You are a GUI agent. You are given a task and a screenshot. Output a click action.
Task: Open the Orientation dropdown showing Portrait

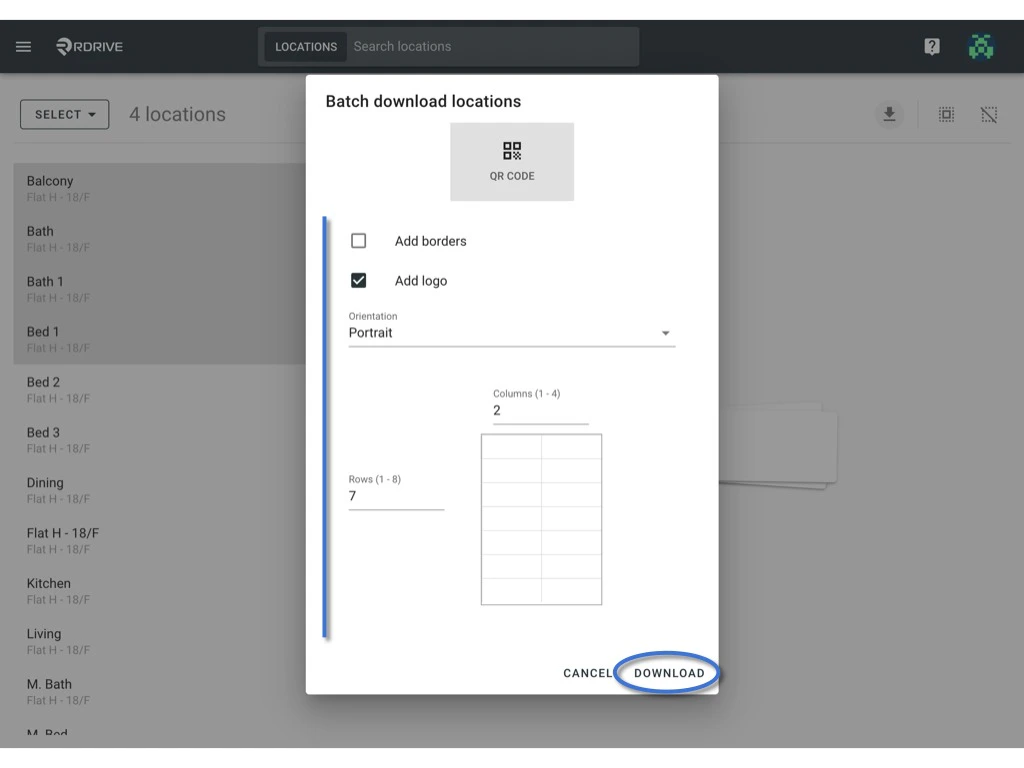point(512,332)
